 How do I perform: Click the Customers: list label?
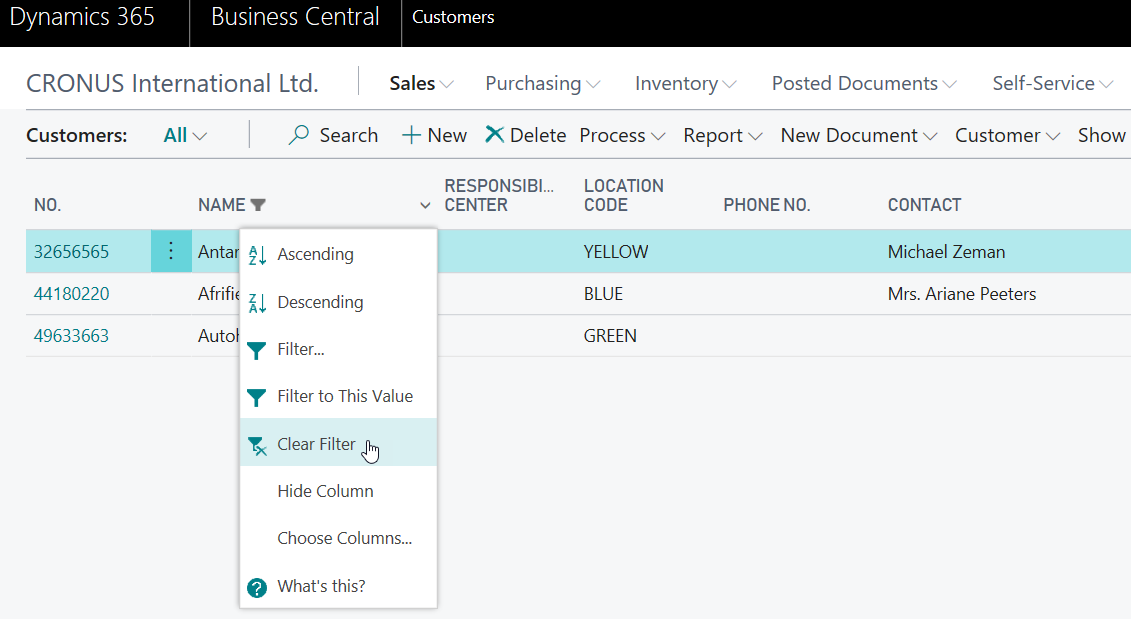76,135
